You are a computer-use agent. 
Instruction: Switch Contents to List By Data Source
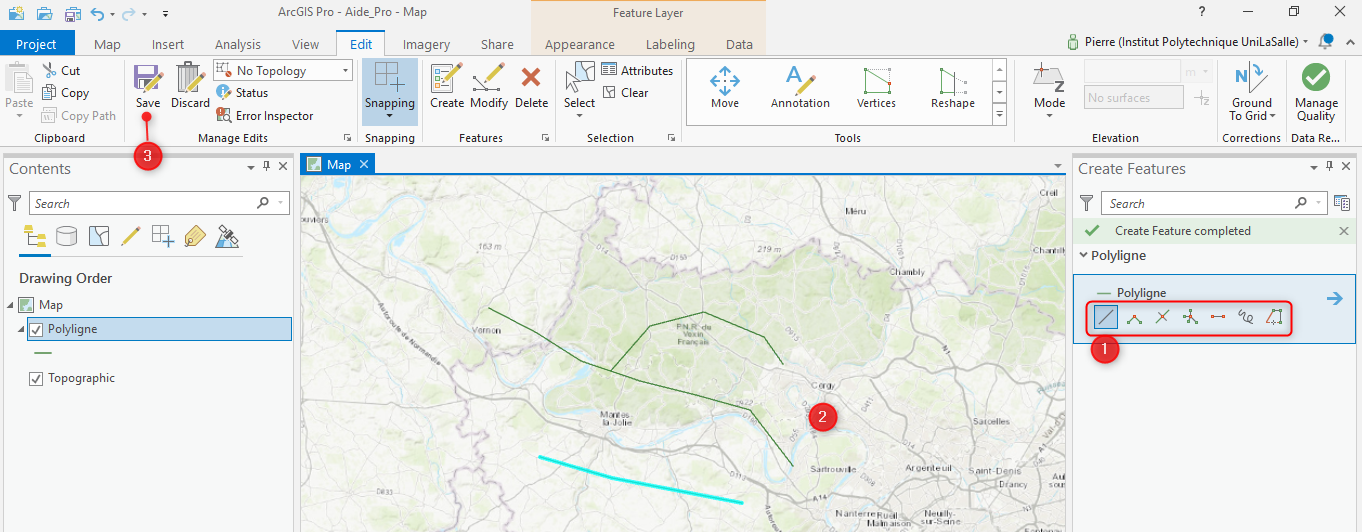(67, 236)
